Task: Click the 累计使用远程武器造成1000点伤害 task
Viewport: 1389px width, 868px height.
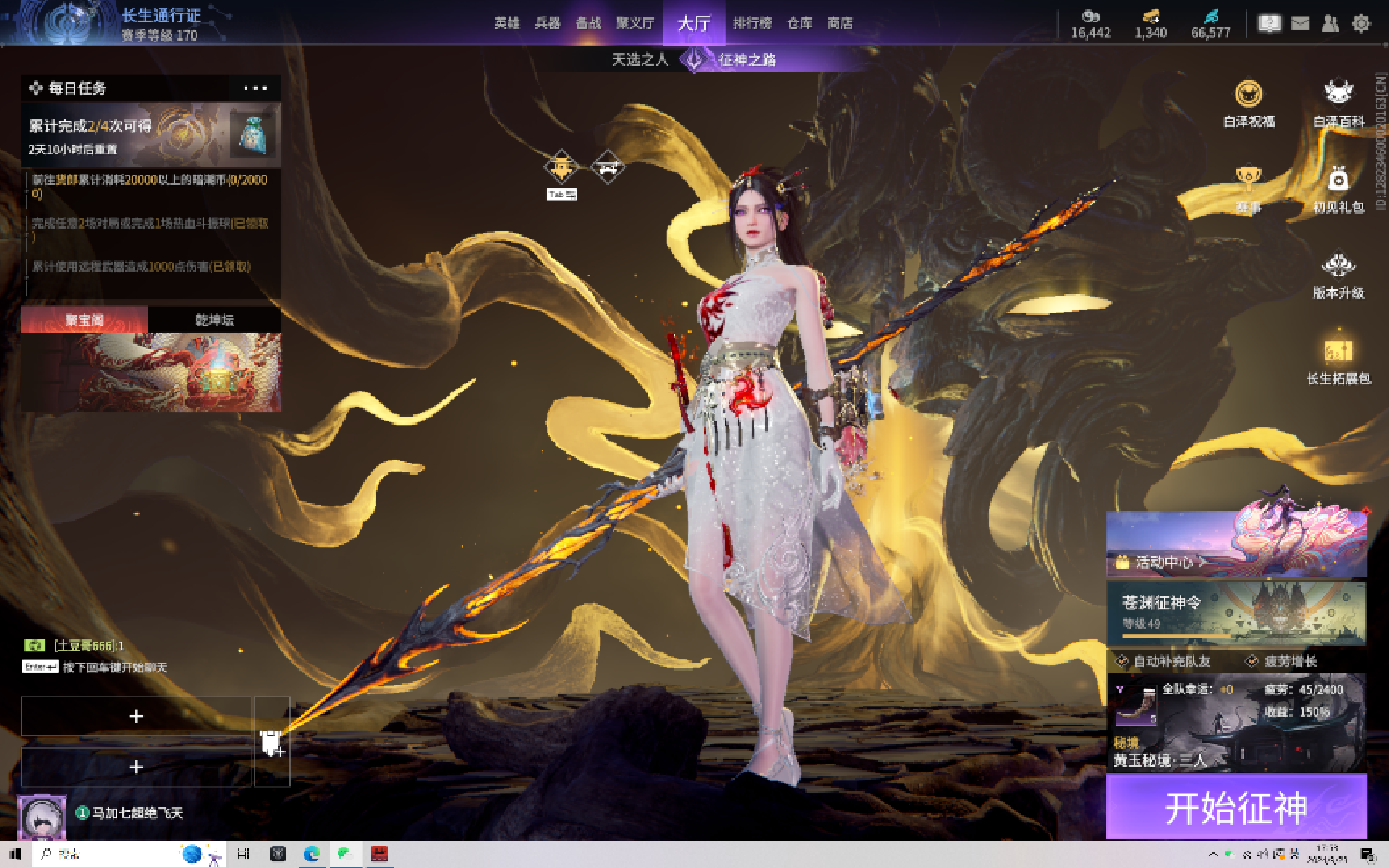Action: (x=142, y=267)
